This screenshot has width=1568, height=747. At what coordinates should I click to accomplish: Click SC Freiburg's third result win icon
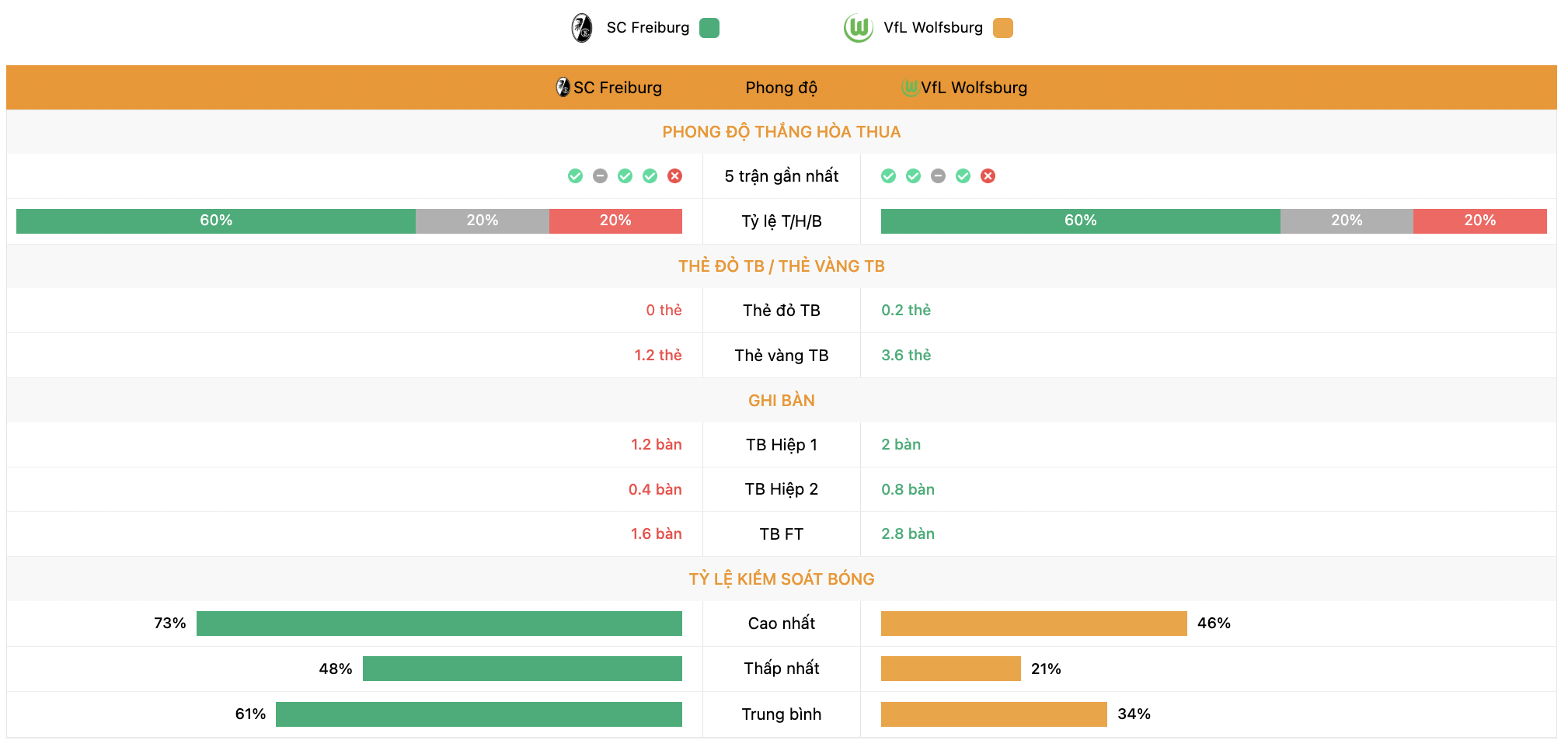[625, 176]
